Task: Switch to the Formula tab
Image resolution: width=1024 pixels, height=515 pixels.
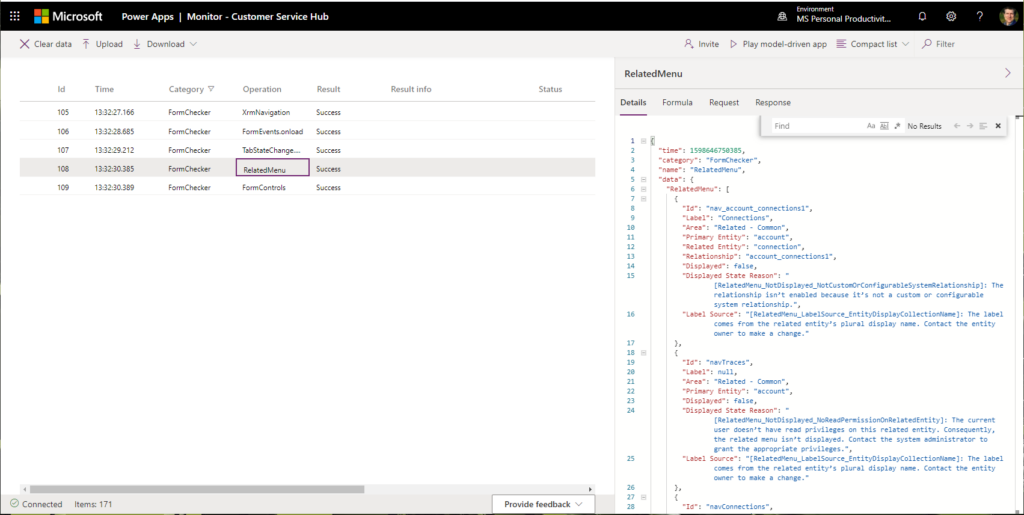Action: (677, 102)
